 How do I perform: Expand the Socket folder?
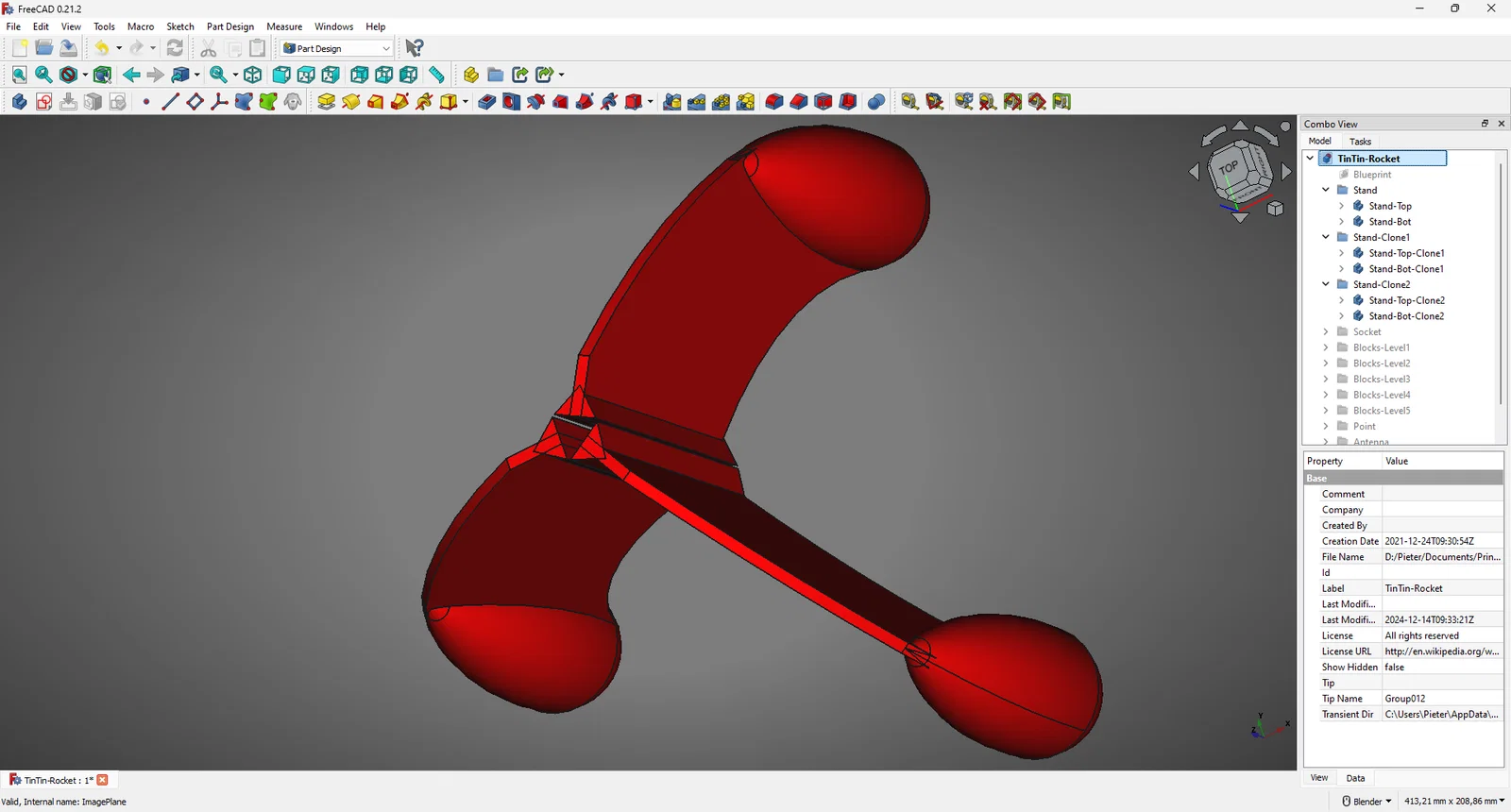click(1326, 331)
